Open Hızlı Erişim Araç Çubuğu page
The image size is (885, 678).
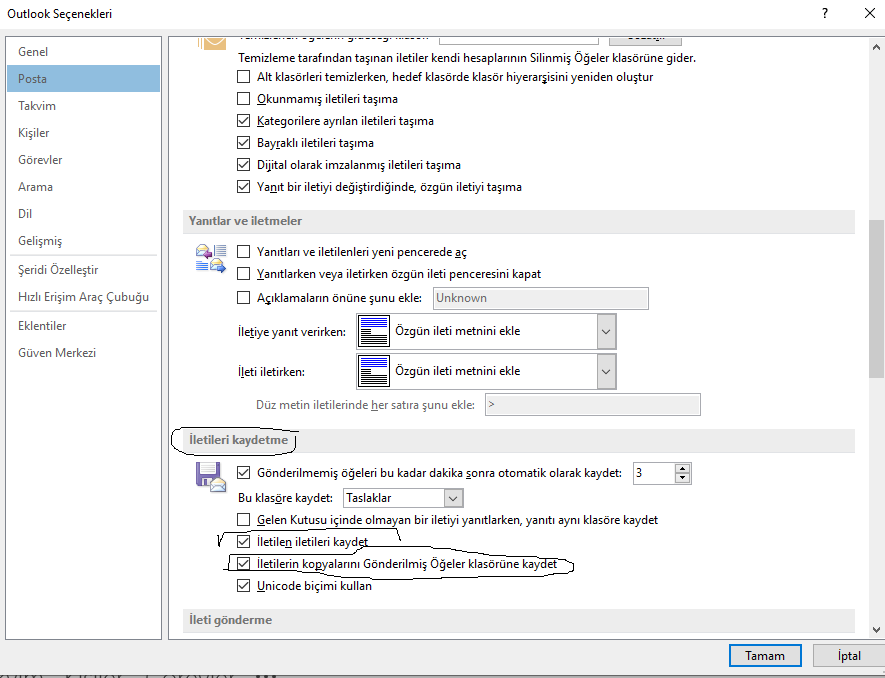pyautogui.click(x=84, y=297)
